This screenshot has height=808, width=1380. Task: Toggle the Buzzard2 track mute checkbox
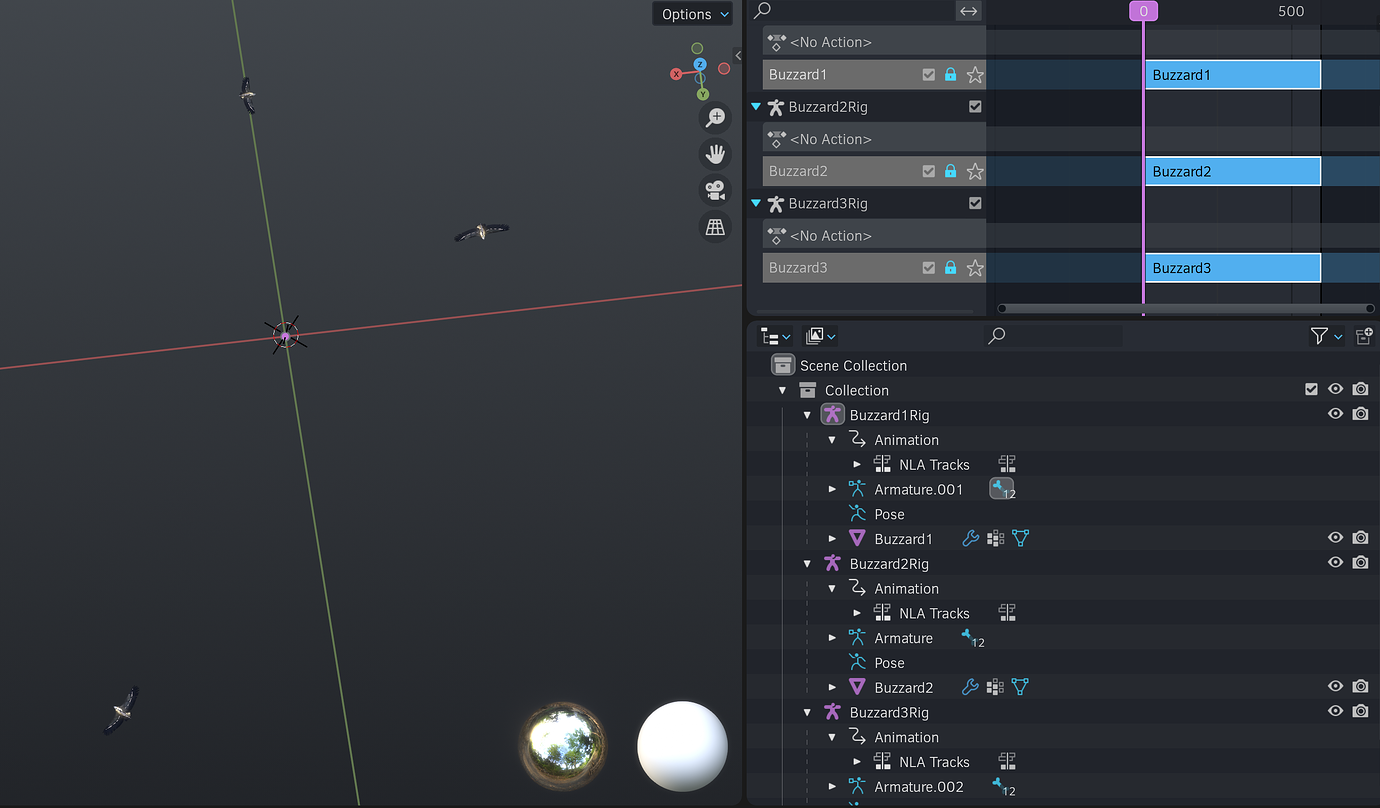click(x=929, y=171)
